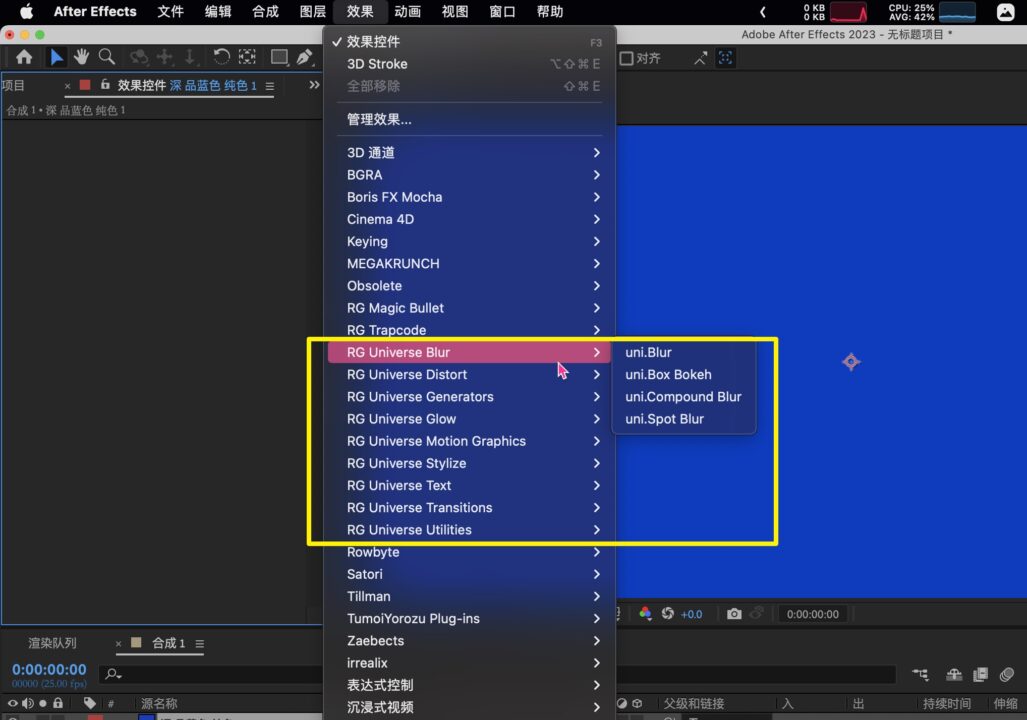Image resolution: width=1027 pixels, height=720 pixels.
Task: Click the Home icon in the toolbar
Action: pyautogui.click(x=24, y=58)
